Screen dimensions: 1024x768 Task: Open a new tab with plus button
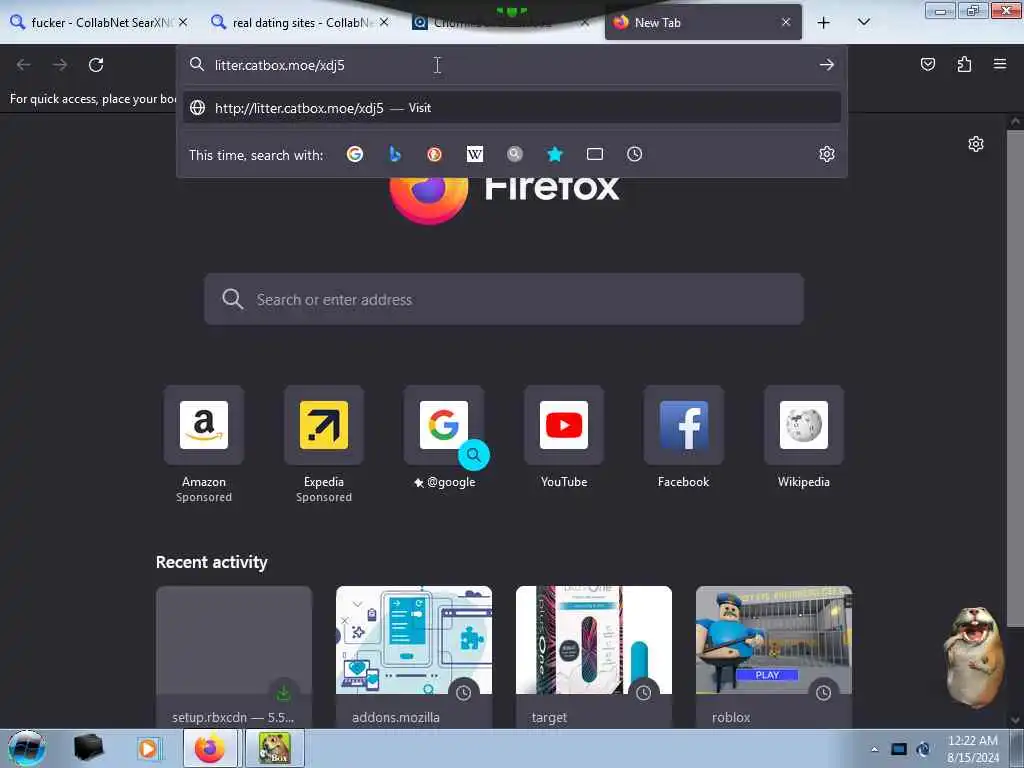click(824, 22)
